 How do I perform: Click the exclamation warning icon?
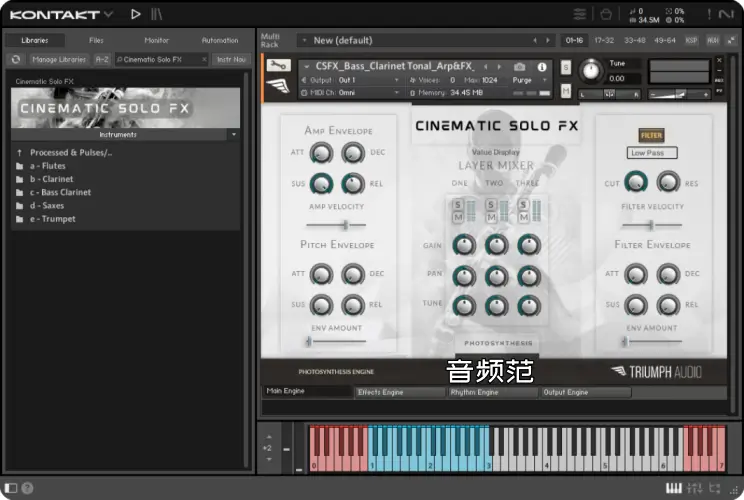709,14
